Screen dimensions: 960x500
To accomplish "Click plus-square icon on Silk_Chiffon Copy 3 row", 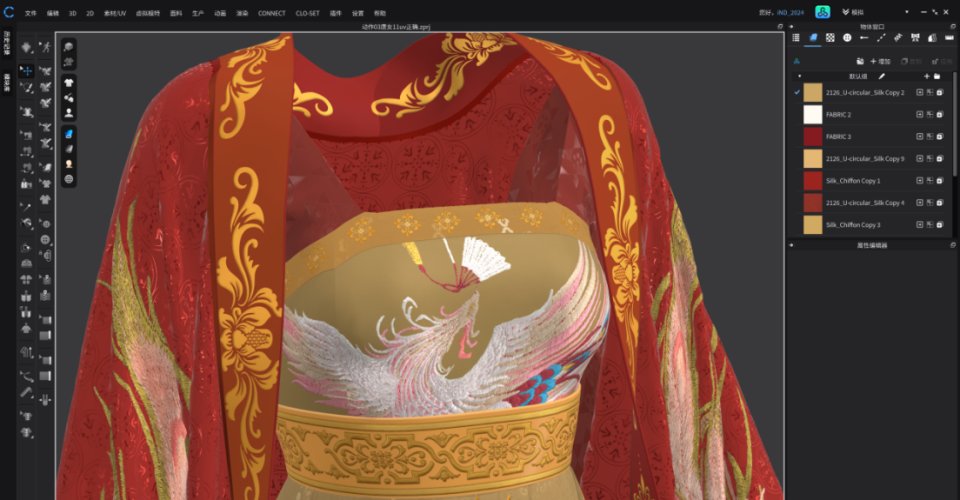I will coord(920,225).
